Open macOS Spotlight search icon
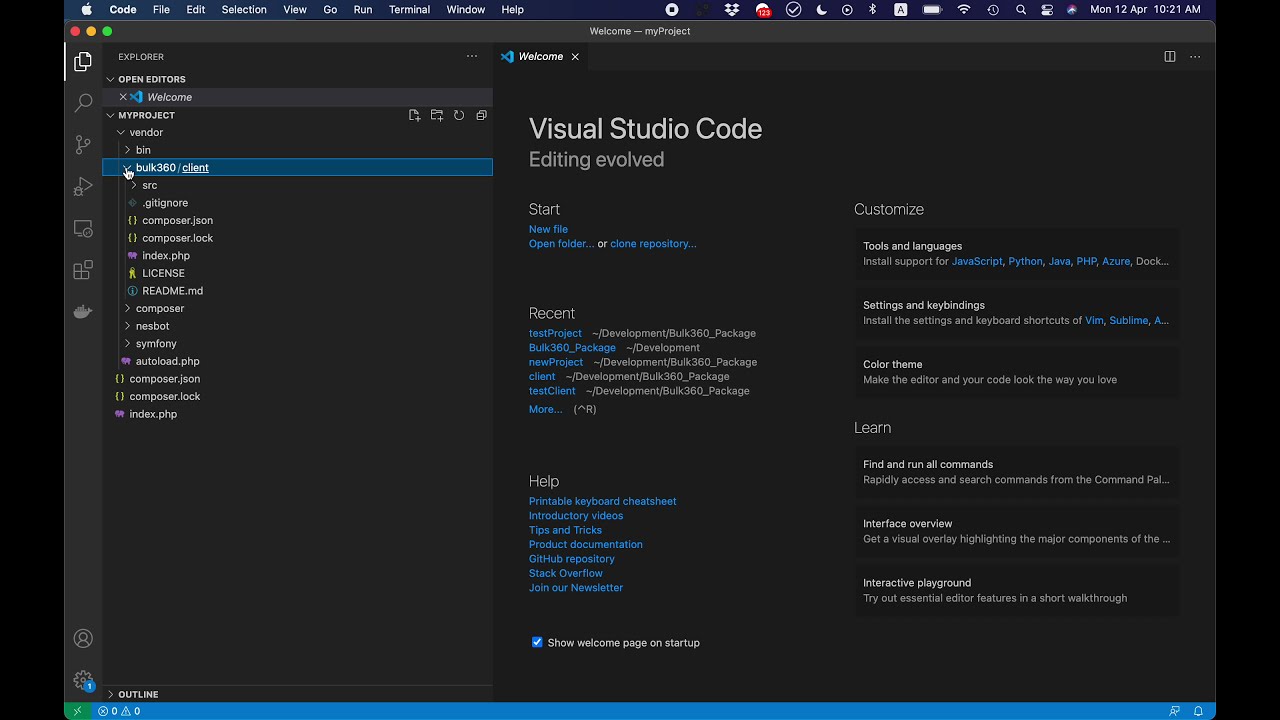Image resolution: width=1280 pixels, height=720 pixels. point(1021,10)
